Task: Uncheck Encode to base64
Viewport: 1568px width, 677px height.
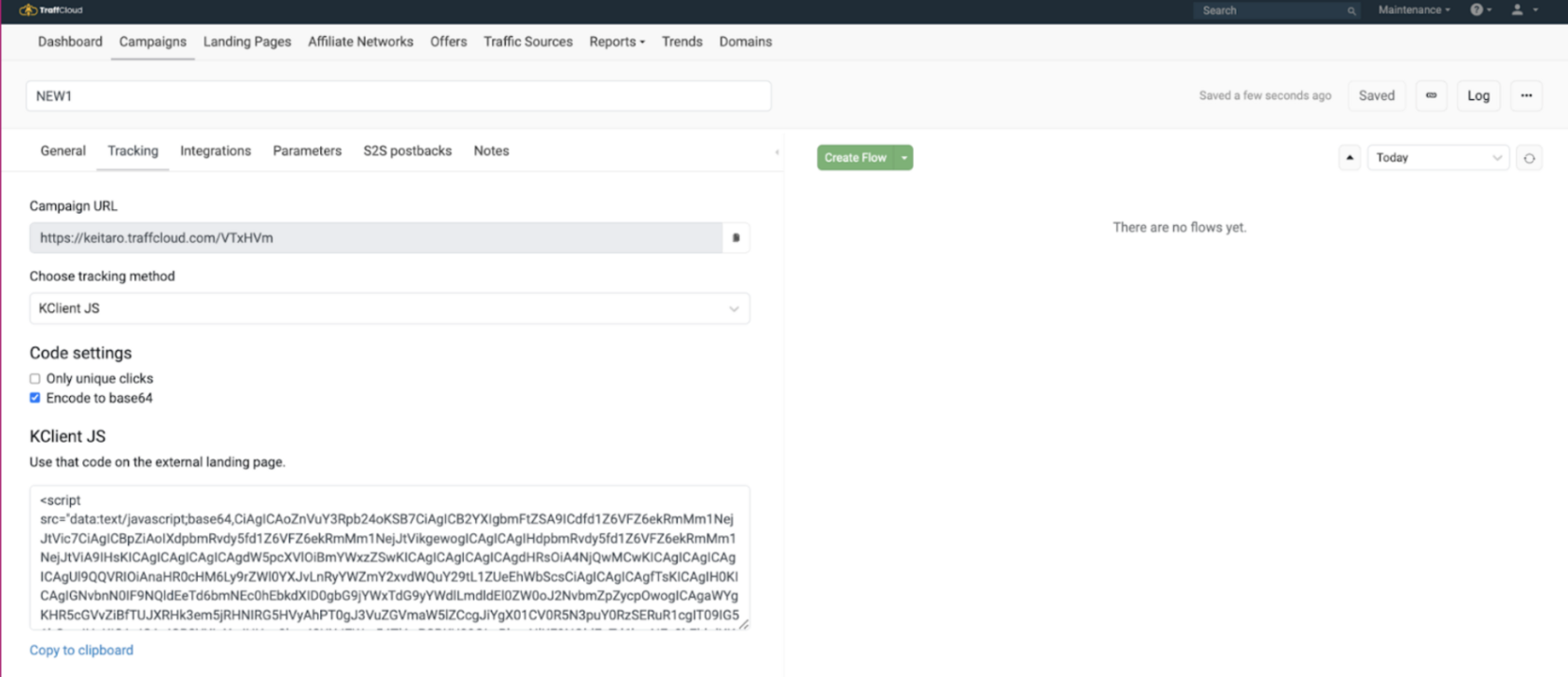Action: click(35, 398)
